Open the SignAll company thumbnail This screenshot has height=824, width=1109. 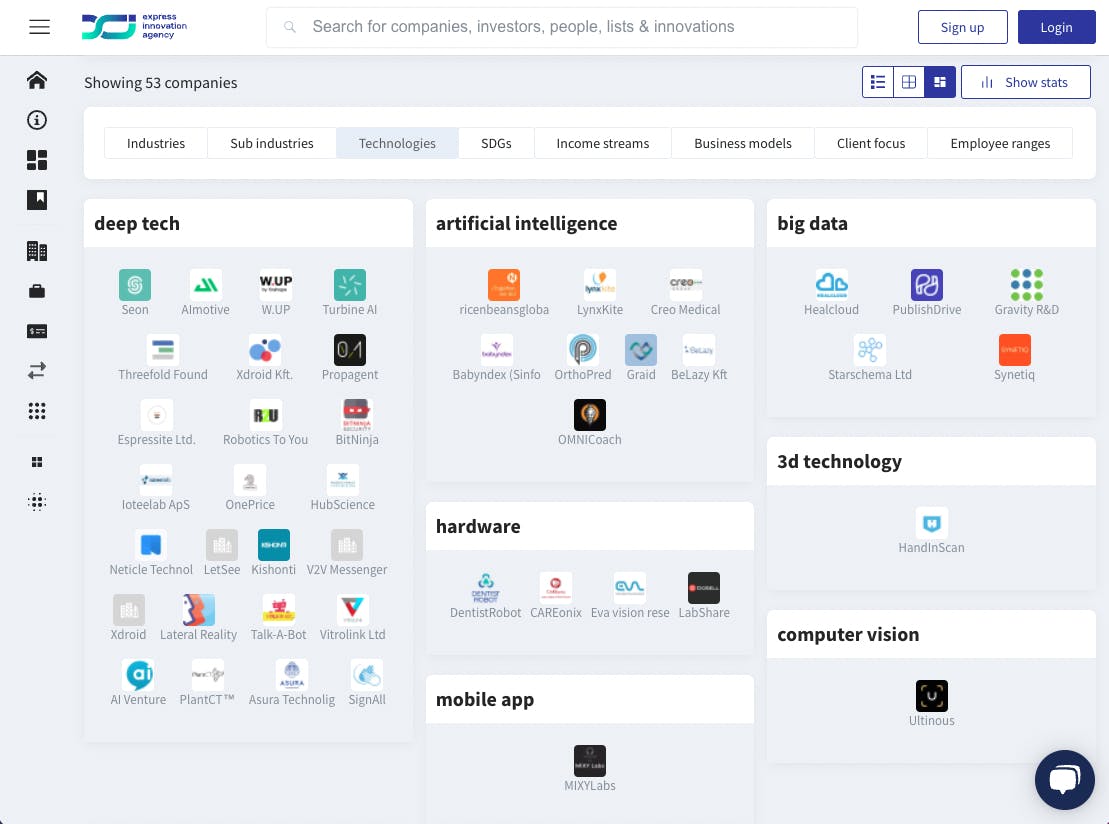coord(367,675)
